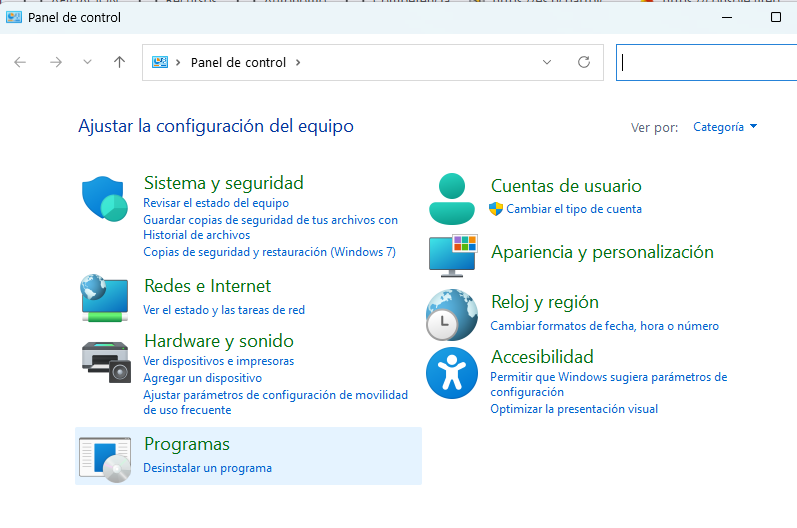Refresh the Panel de control view

click(584, 62)
